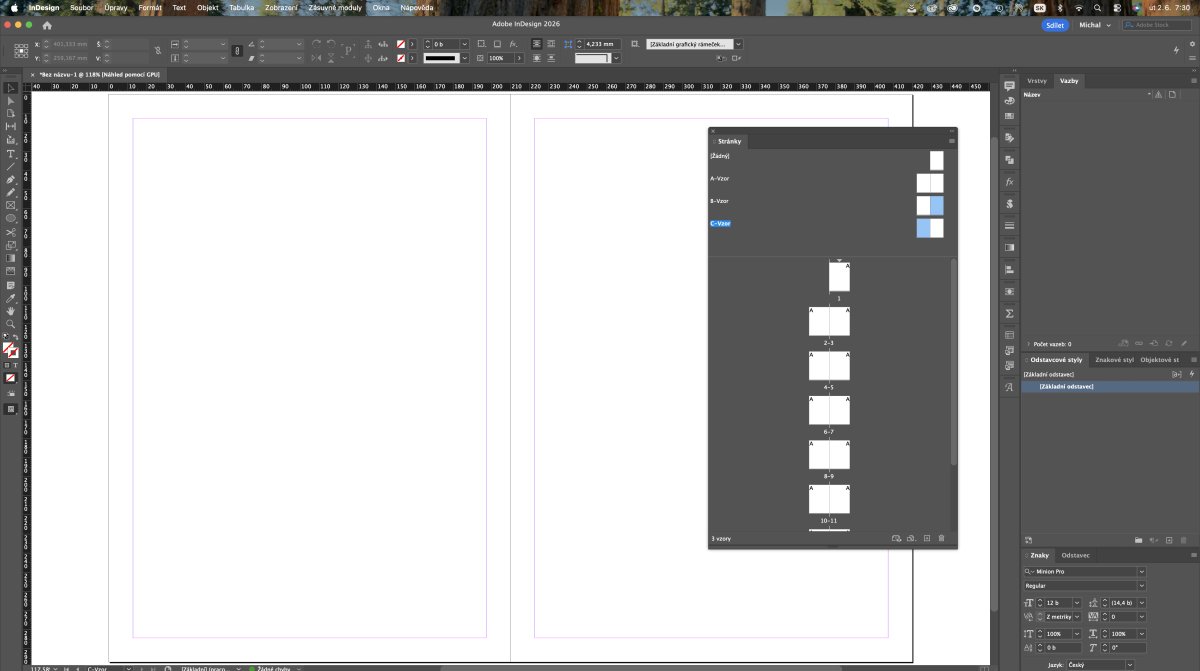Viewport: 1200px width, 671px height.
Task: Open the font size 12 b dropdown
Action: (x=1076, y=603)
